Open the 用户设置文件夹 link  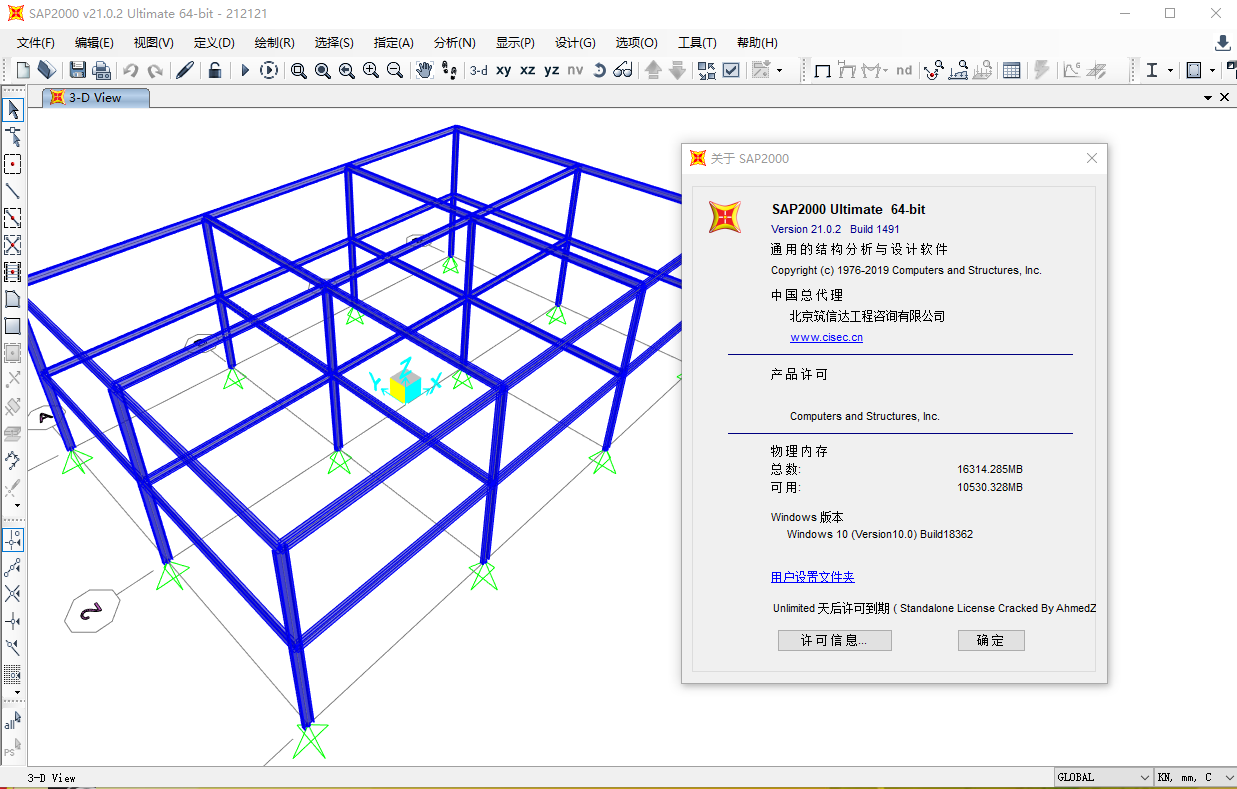(x=812, y=577)
